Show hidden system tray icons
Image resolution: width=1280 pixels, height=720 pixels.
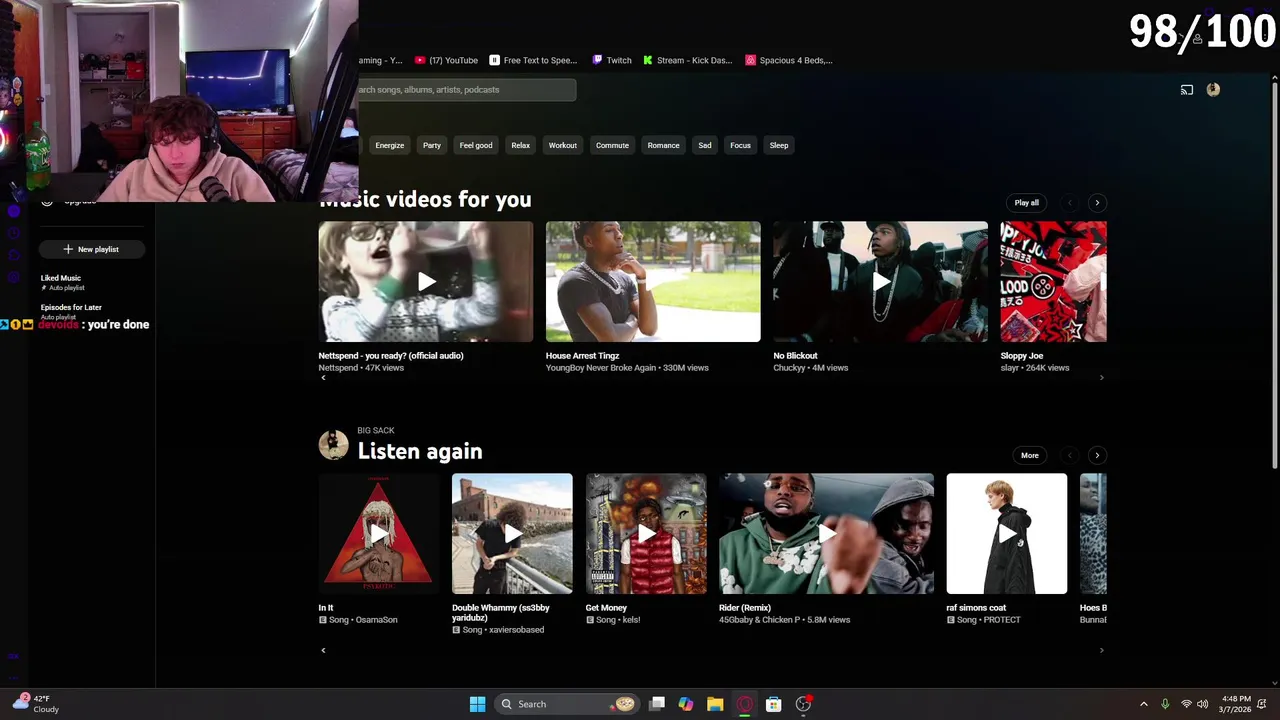pyautogui.click(x=1144, y=704)
